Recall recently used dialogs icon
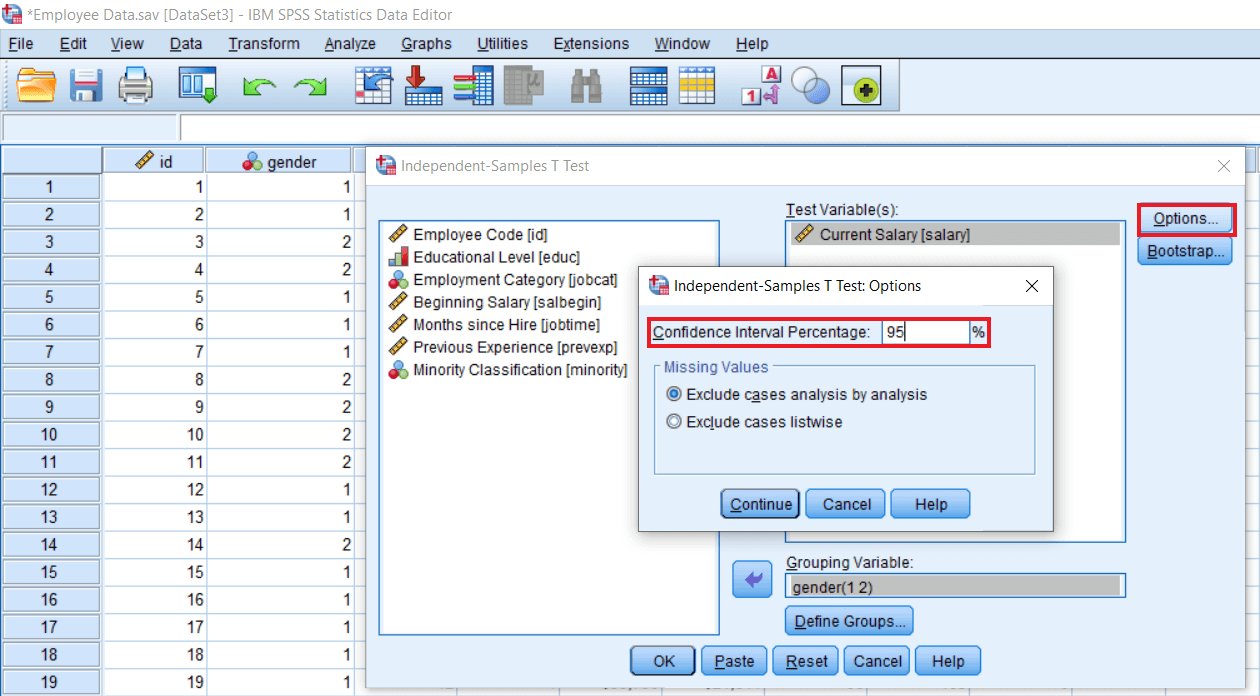This screenshot has height=696, width=1260. point(197,86)
